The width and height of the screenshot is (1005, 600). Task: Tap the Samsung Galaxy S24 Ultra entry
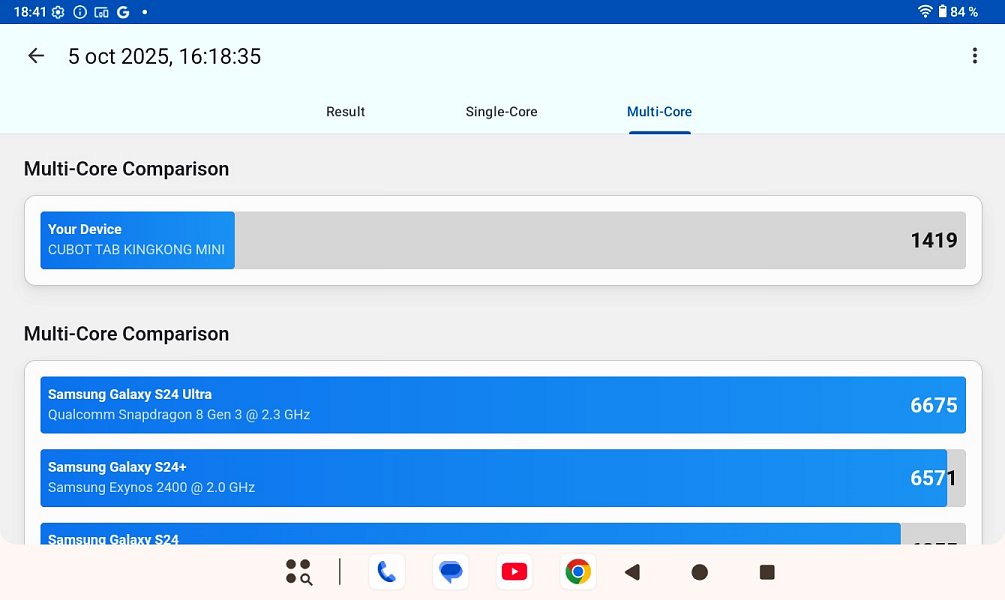[502, 405]
